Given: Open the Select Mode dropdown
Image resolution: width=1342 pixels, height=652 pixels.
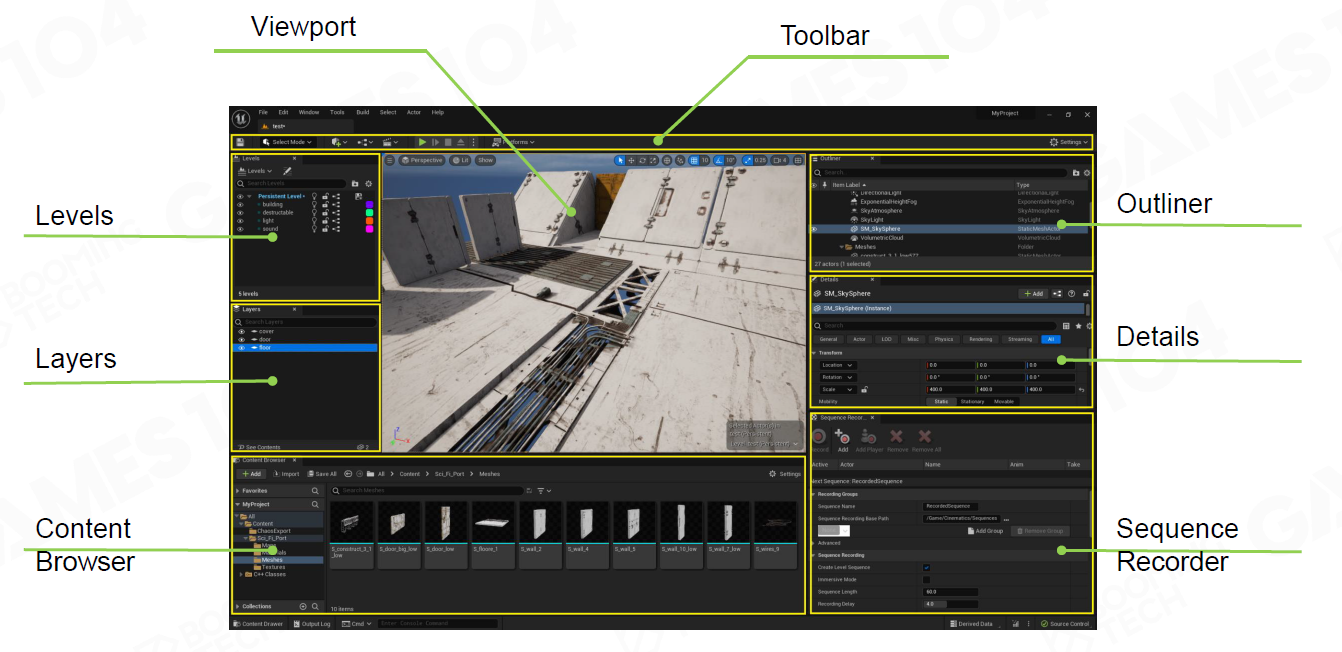Looking at the screenshot, I should tap(287, 142).
